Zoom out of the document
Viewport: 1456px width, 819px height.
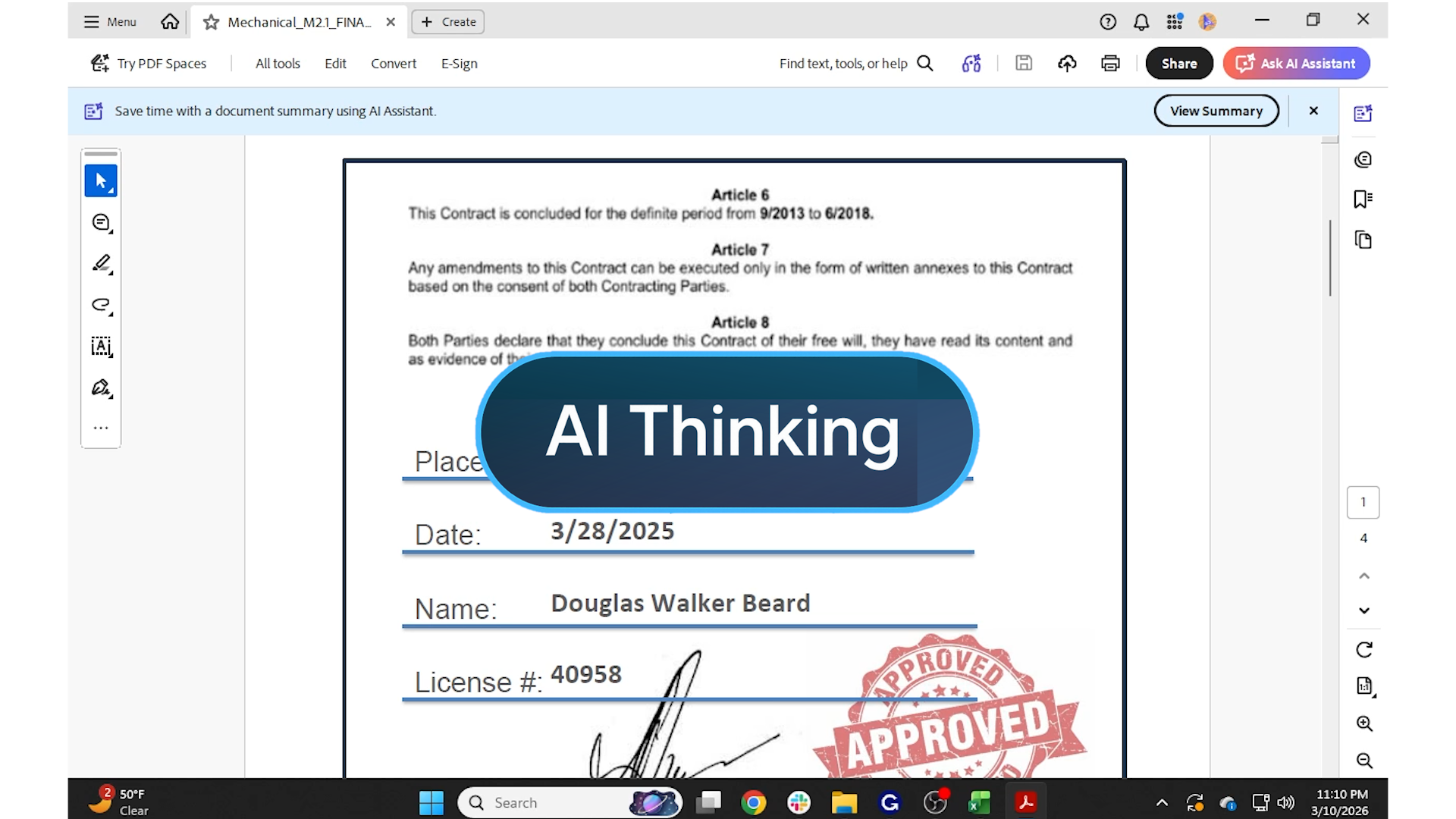pyautogui.click(x=1364, y=761)
